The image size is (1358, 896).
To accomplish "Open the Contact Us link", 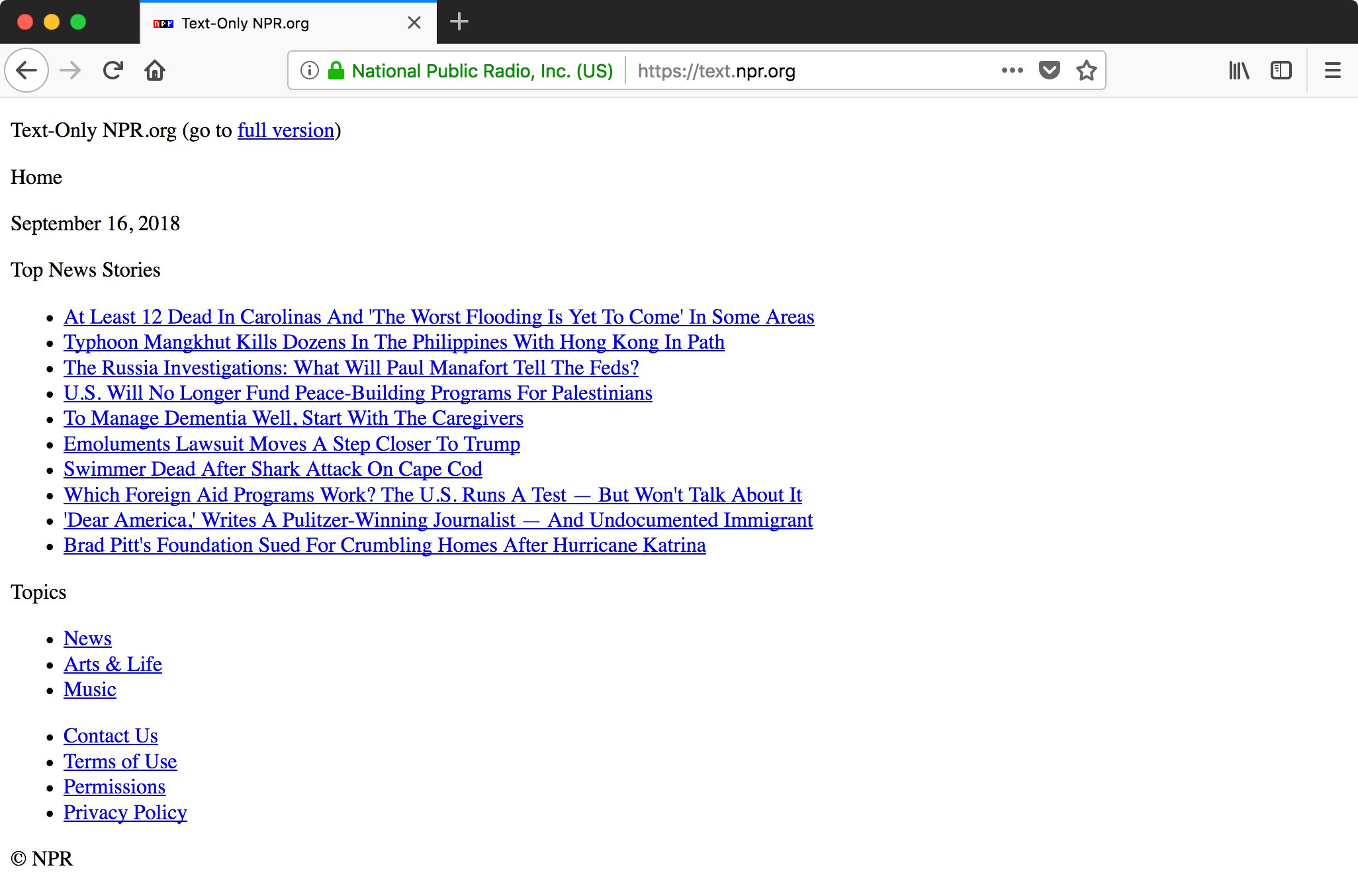I will tap(111, 736).
